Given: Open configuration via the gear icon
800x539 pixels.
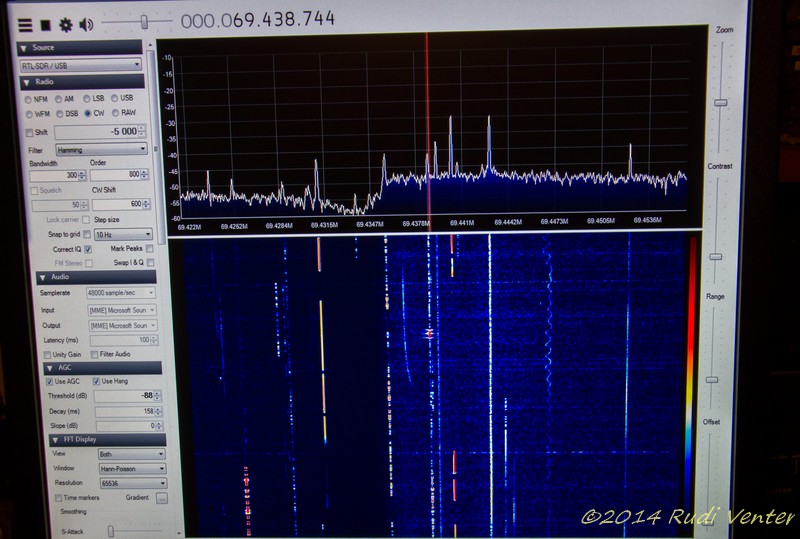Looking at the screenshot, I should pyautogui.click(x=65, y=24).
